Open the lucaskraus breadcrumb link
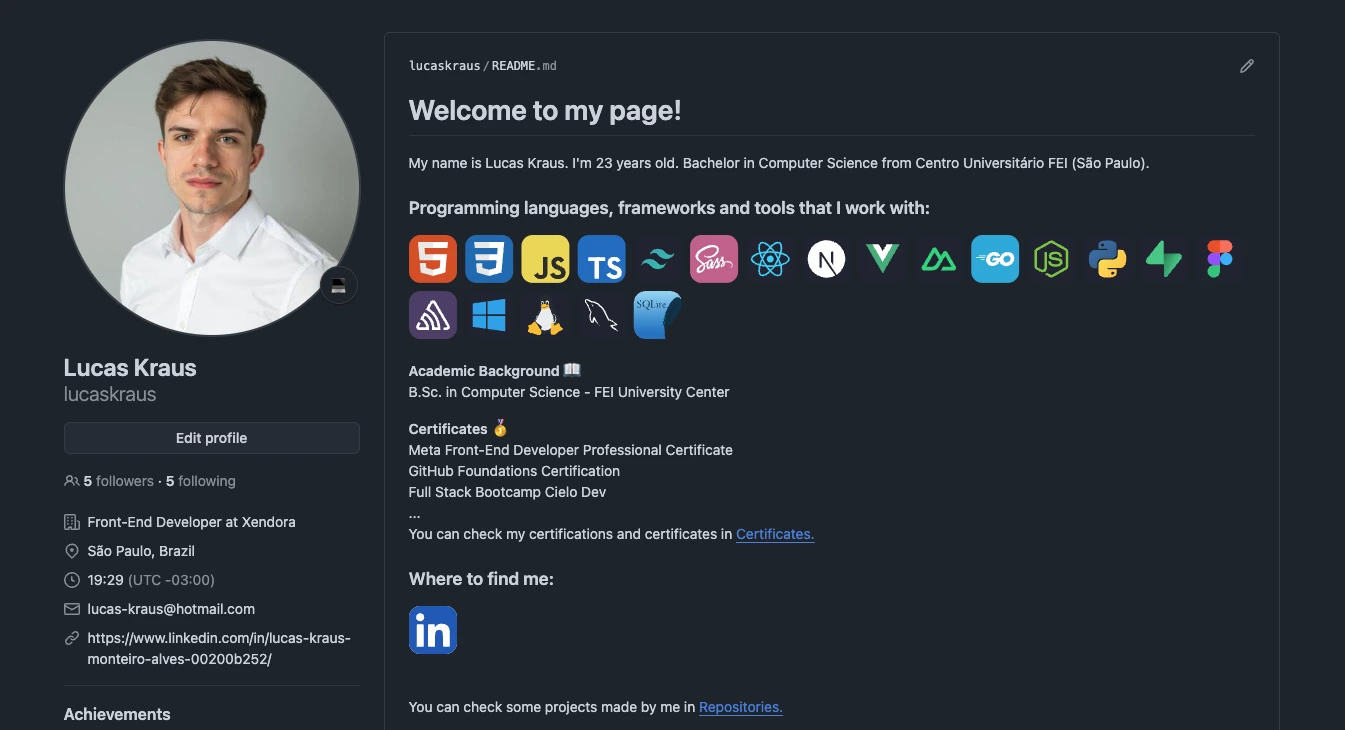Viewport: 1345px width, 730px height. pyautogui.click(x=443, y=65)
